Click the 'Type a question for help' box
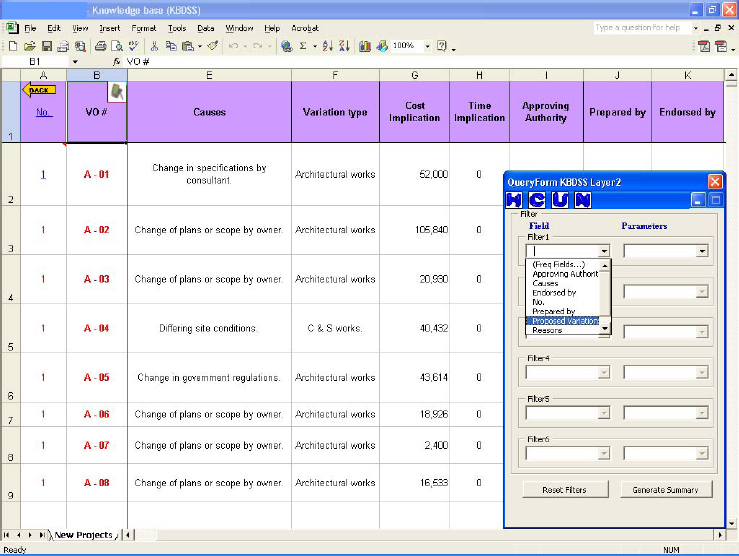The width and height of the screenshot is (739, 556). pos(642,28)
